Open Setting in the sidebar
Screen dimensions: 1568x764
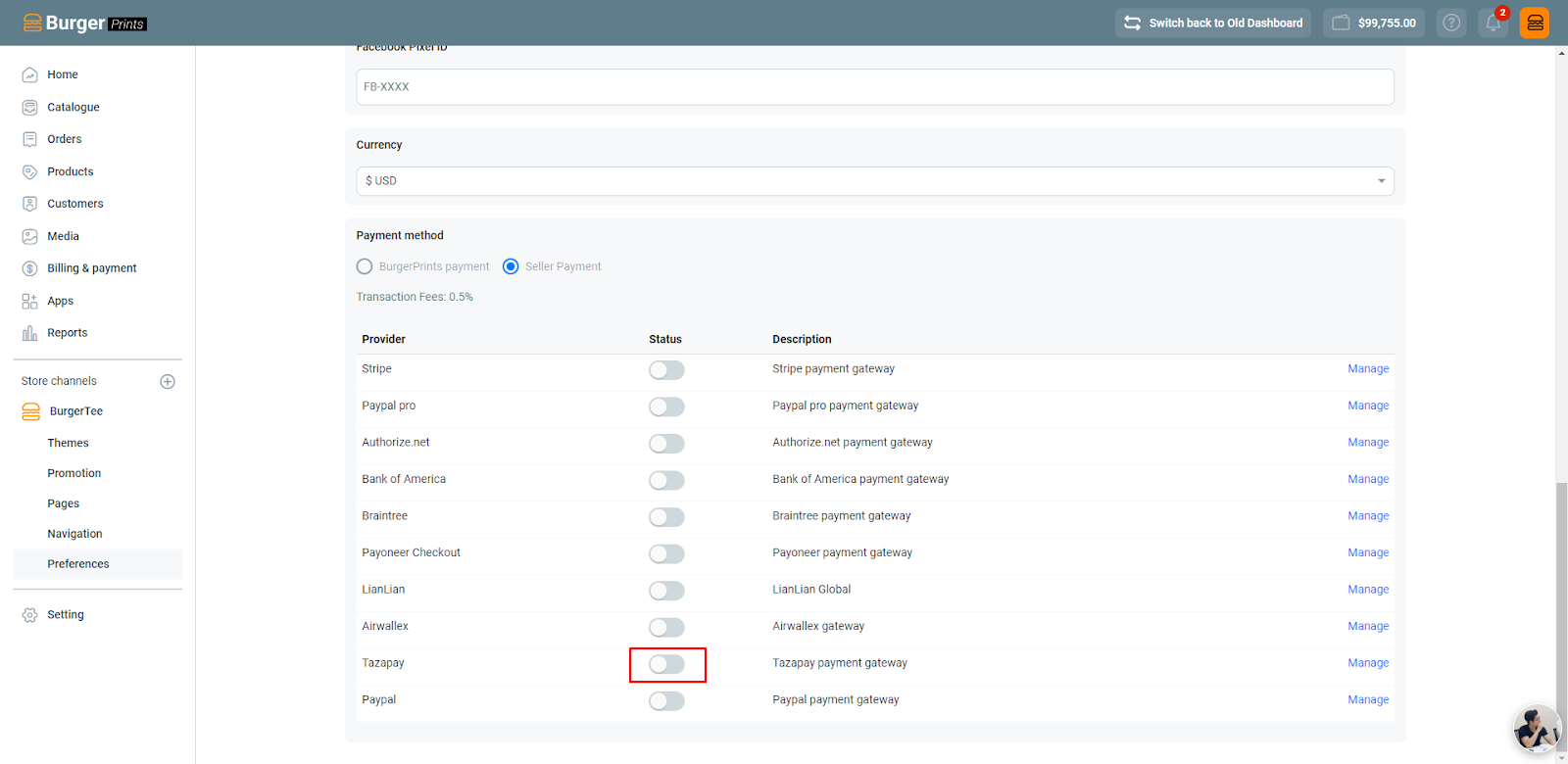[66, 615]
